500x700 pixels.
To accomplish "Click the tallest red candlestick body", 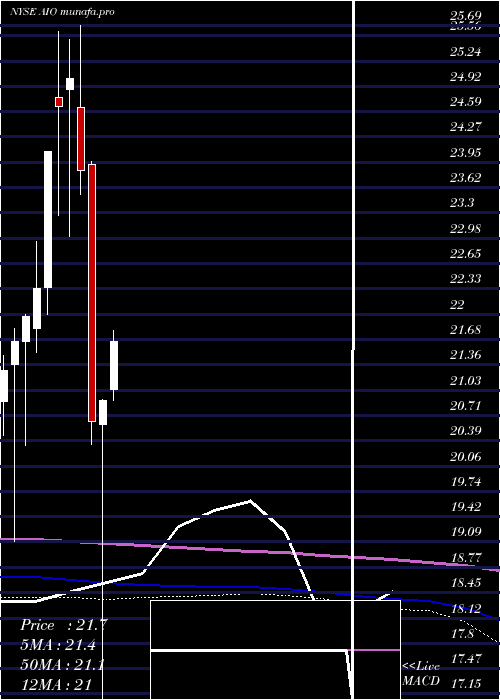I will pyautogui.click(x=92, y=293).
